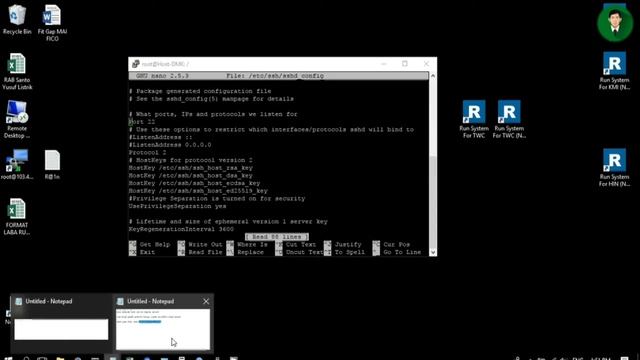The width and height of the screenshot is (640, 360).
Task: Close the PuTTY terminal window
Action: [426, 64]
